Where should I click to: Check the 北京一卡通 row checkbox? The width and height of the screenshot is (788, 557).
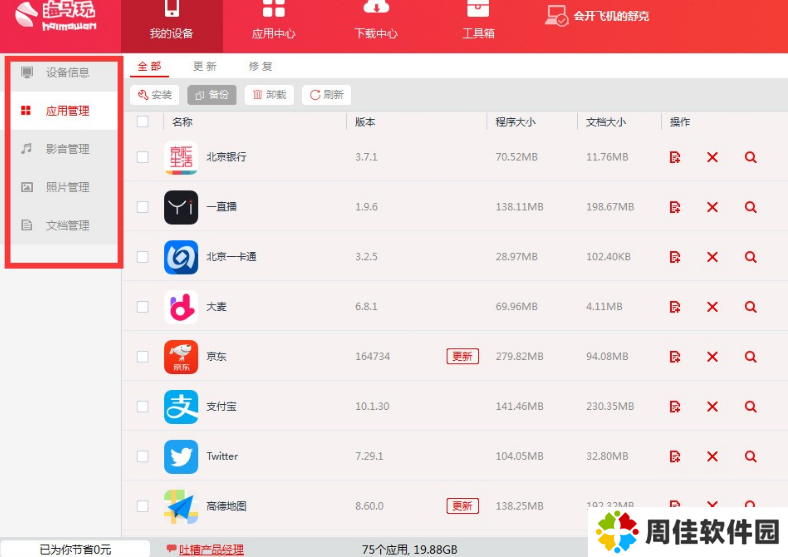click(x=143, y=257)
